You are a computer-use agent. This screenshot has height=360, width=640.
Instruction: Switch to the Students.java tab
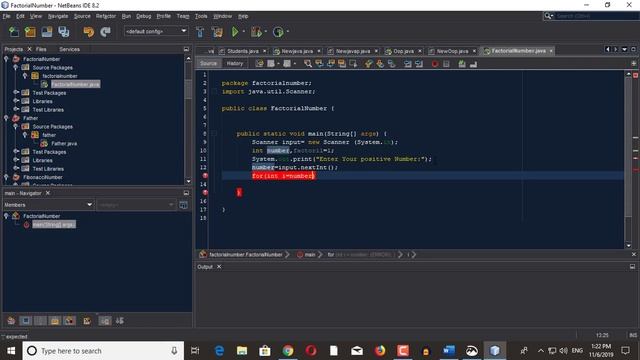(x=242, y=51)
